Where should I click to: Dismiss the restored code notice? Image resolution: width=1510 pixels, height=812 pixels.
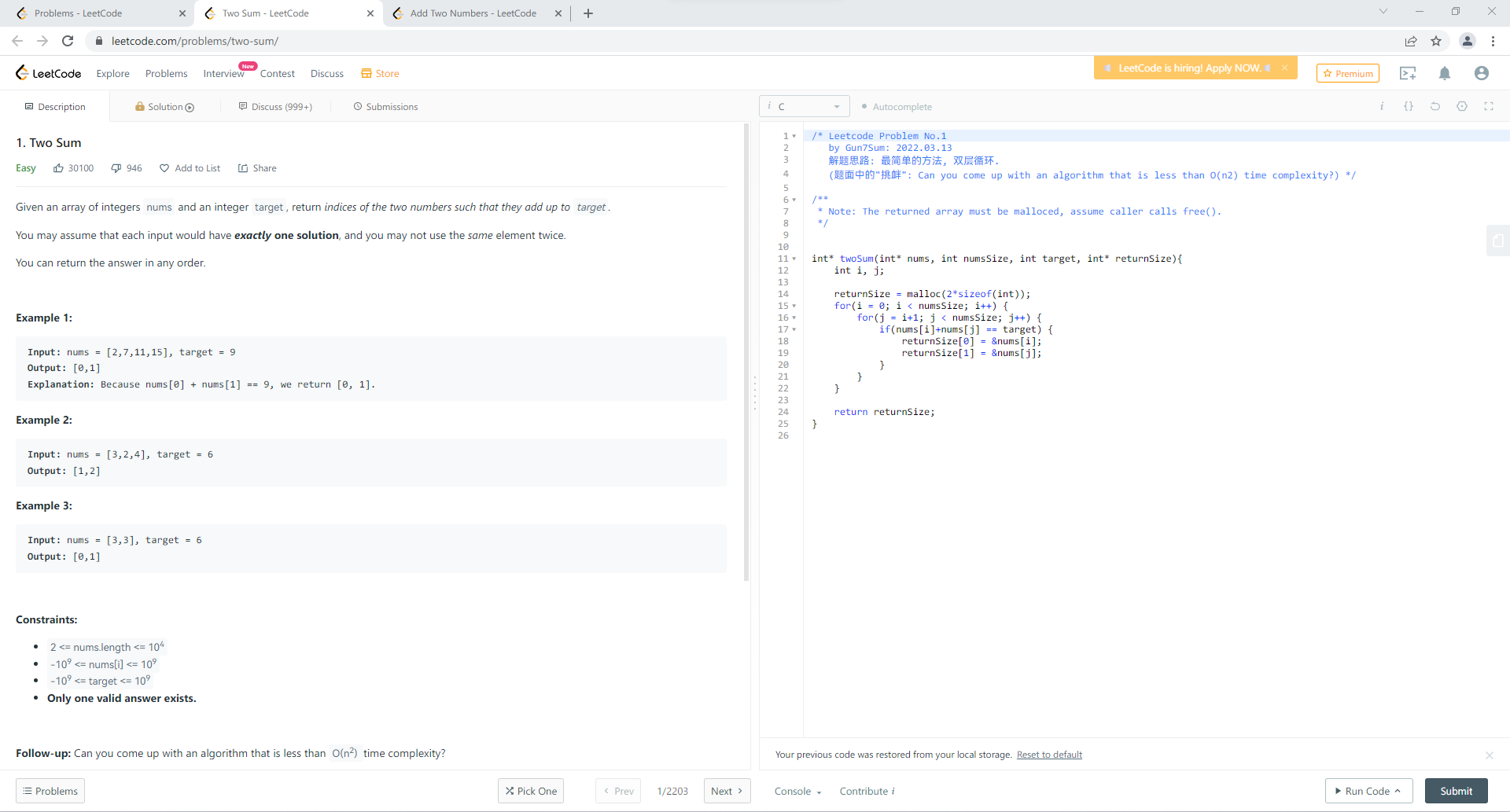(x=1489, y=755)
